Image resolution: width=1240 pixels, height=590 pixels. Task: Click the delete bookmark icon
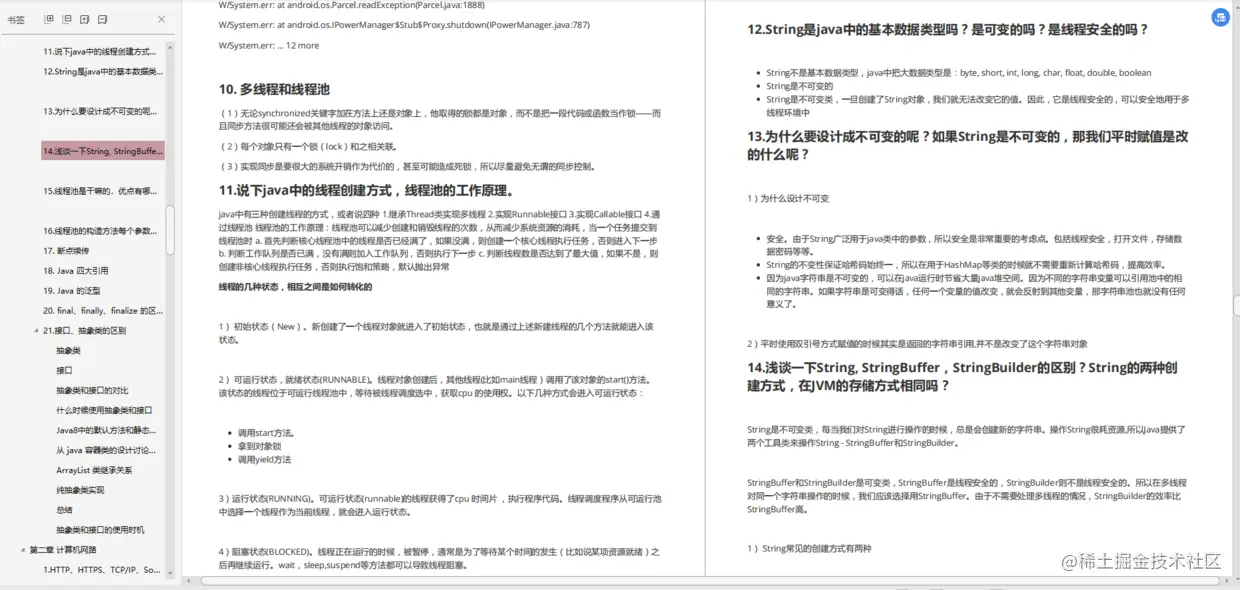103,19
